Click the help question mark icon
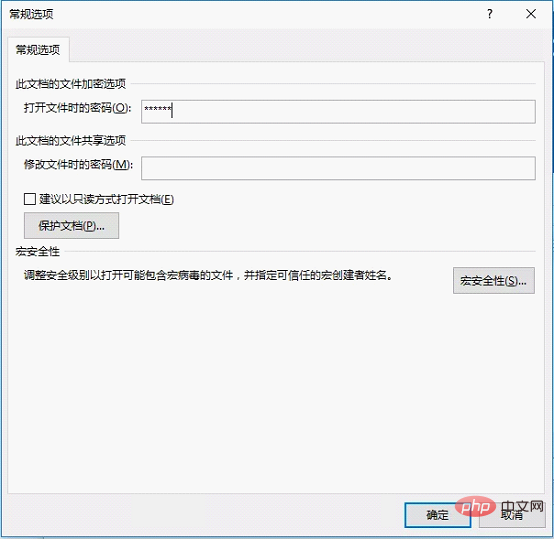This screenshot has height=539, width=554. (490, 14)
